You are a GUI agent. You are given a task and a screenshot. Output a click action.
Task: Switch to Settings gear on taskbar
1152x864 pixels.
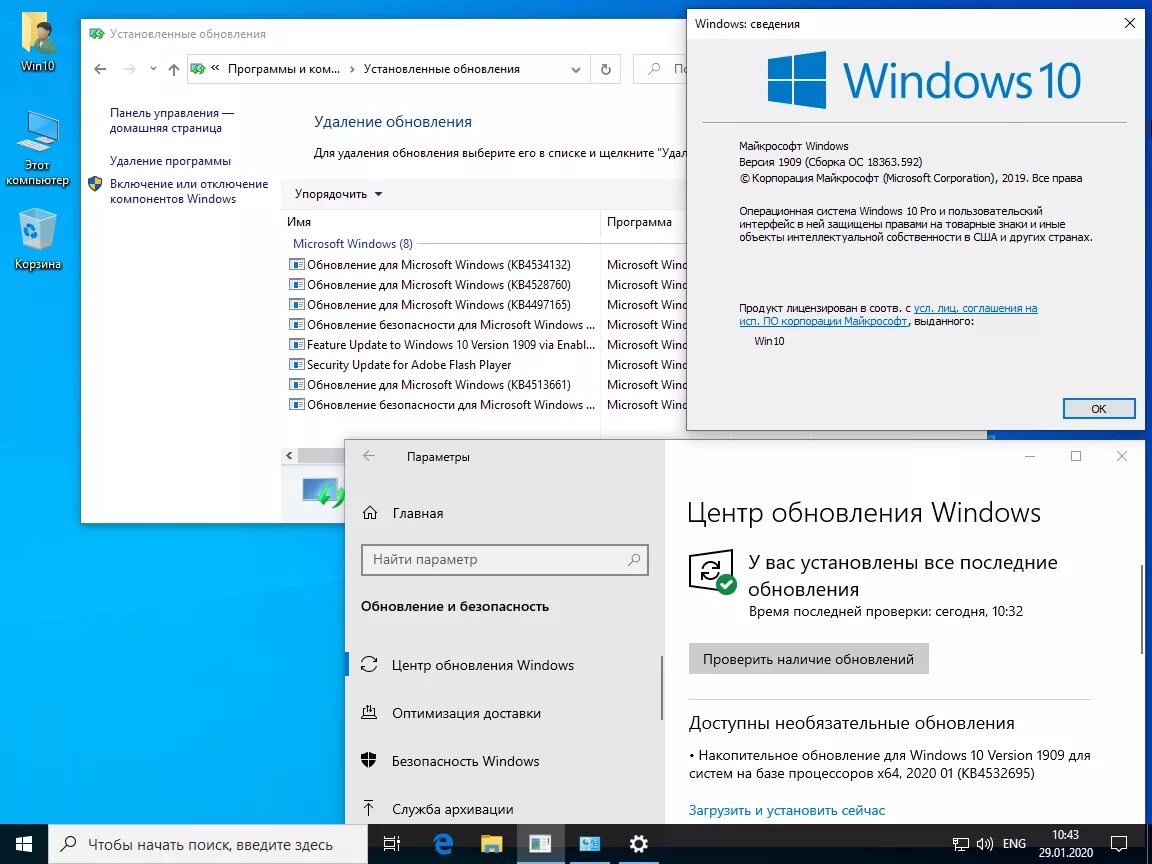tap(638, 844)
